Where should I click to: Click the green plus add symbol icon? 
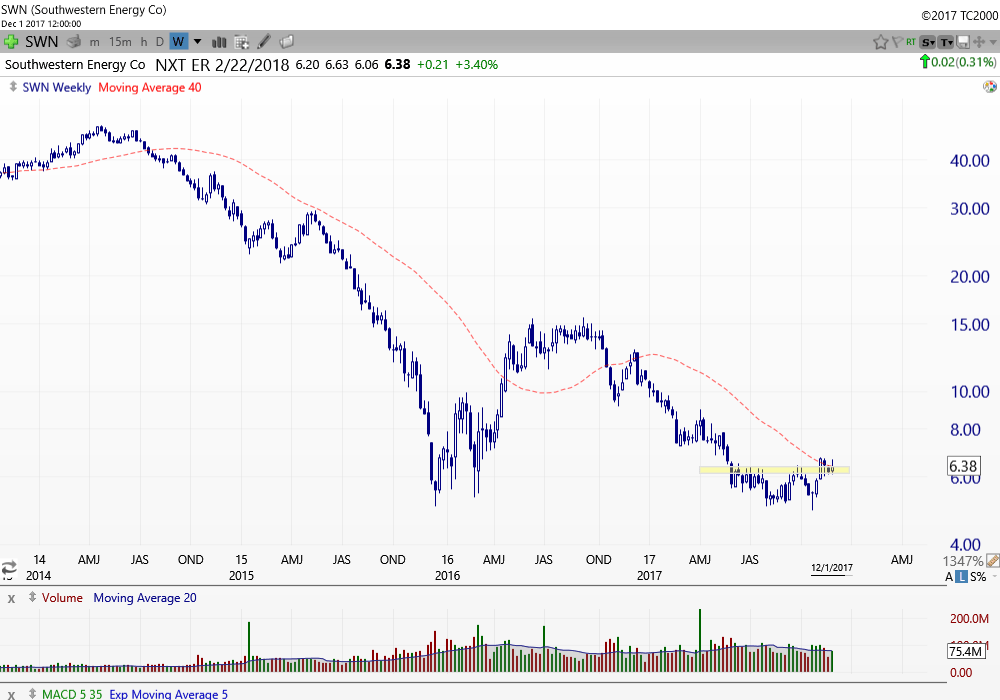click(11, 42)
